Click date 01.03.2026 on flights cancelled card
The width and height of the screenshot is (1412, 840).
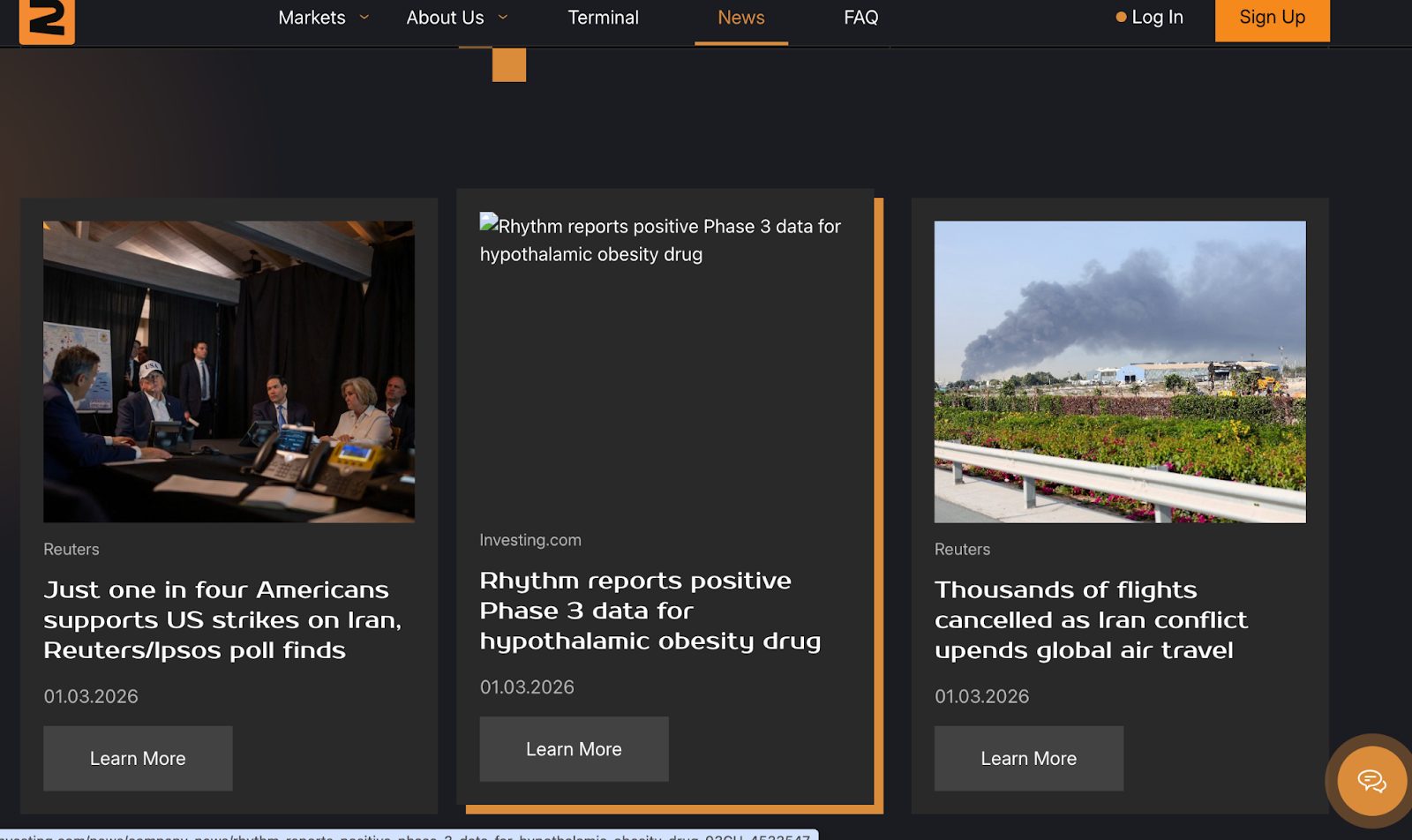[x=981, y=696]
